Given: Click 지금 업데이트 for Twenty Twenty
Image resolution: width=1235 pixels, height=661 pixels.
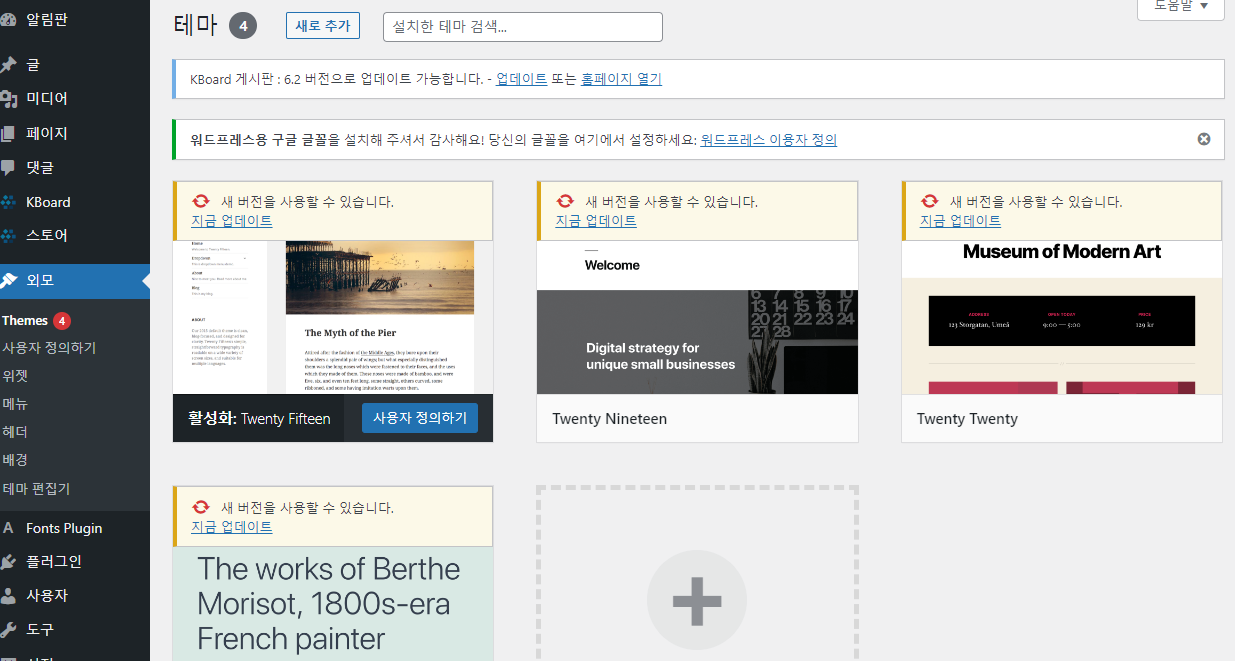Looking at the screenshot, I should (961, 221).
